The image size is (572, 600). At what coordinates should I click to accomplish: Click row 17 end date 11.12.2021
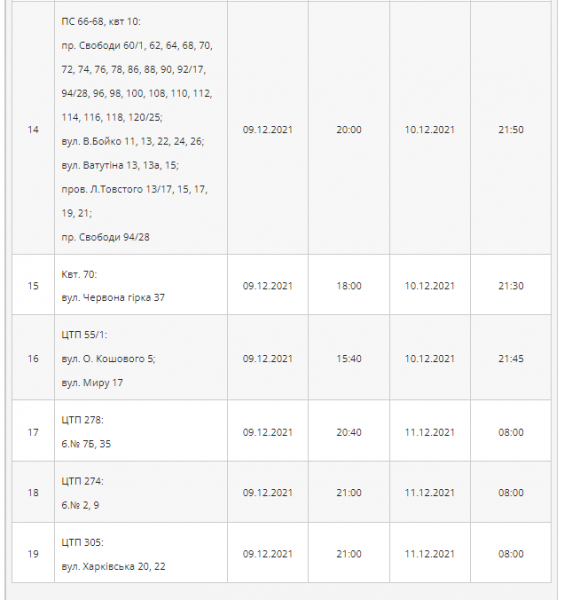click(430, 432)
